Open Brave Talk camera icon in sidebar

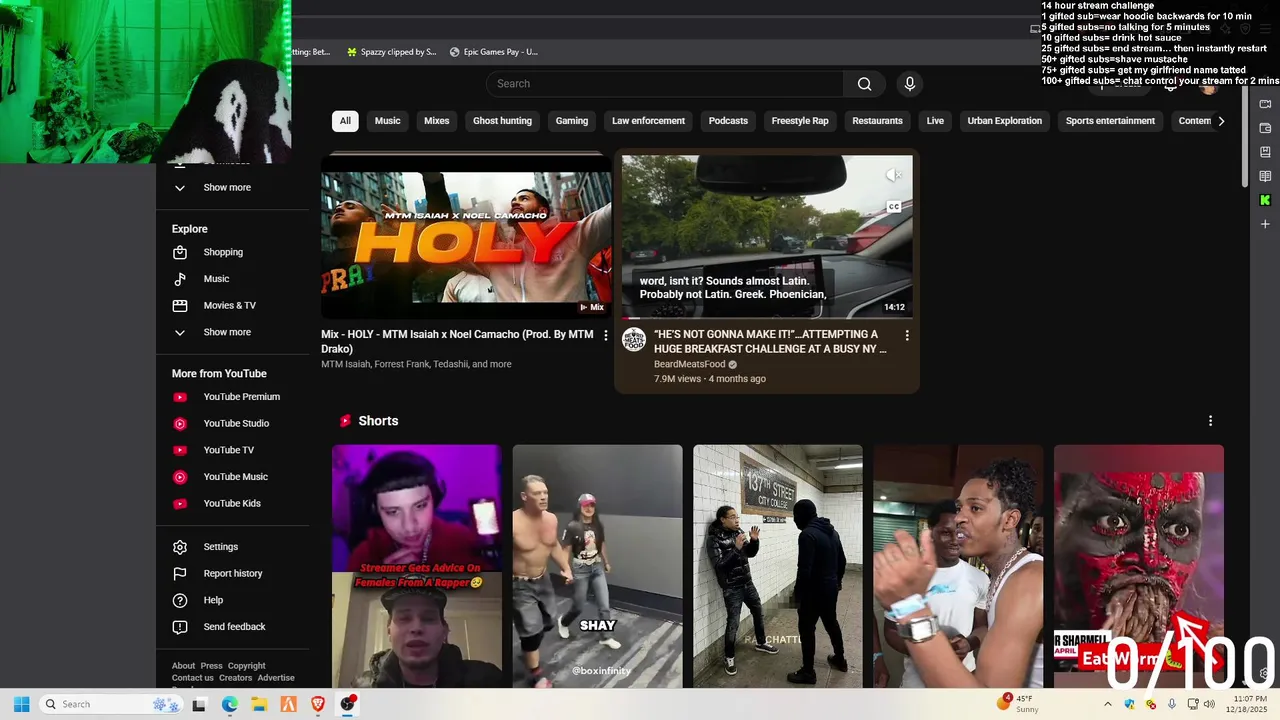coord(1265,104)
